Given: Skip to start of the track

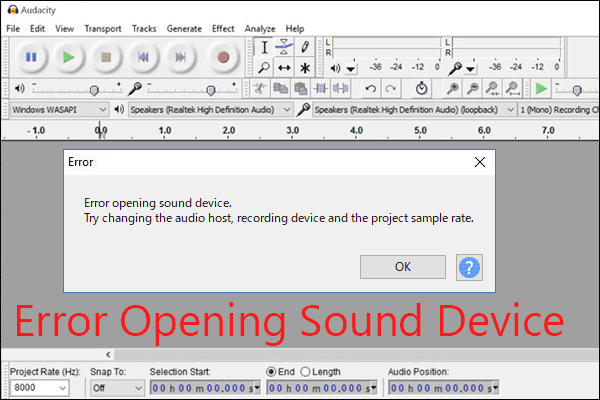Looking at the screenshot, I should pyautogui.click(x=143, y=57).
